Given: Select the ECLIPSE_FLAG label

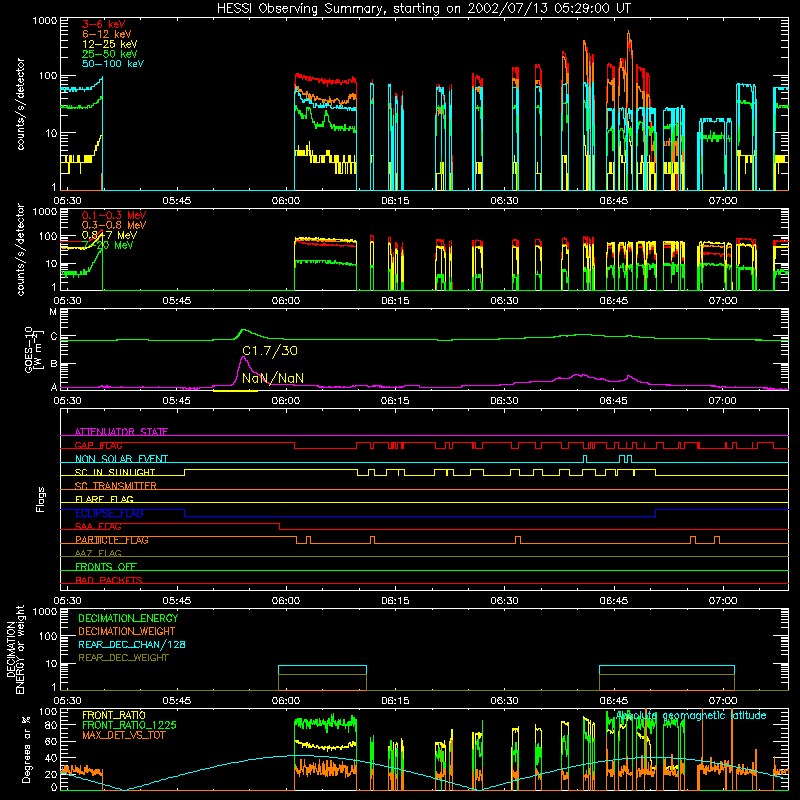Looking at the screenshot, I should pos(109,513).
